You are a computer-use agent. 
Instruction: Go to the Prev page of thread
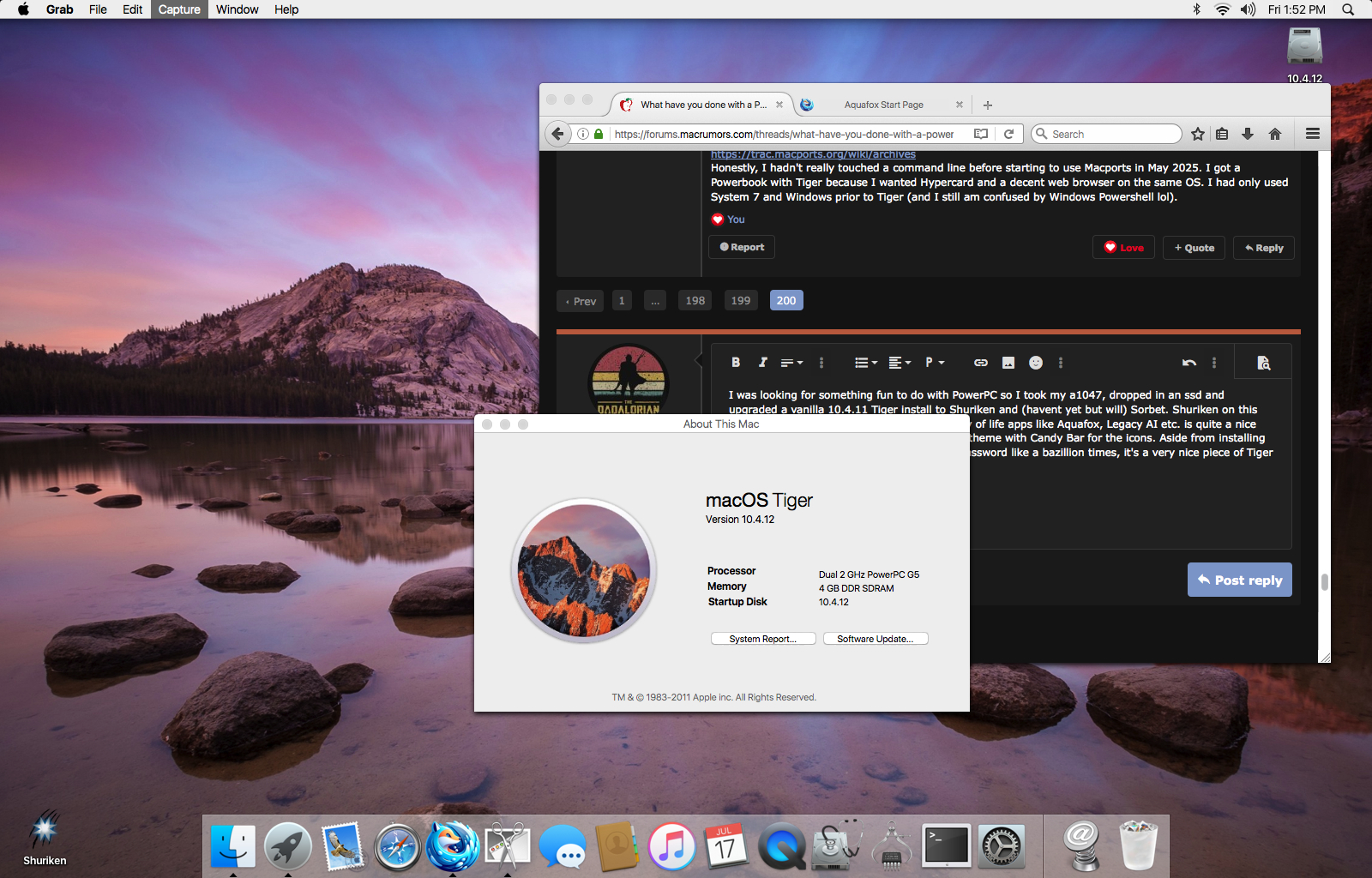click(x=581, y=301)
